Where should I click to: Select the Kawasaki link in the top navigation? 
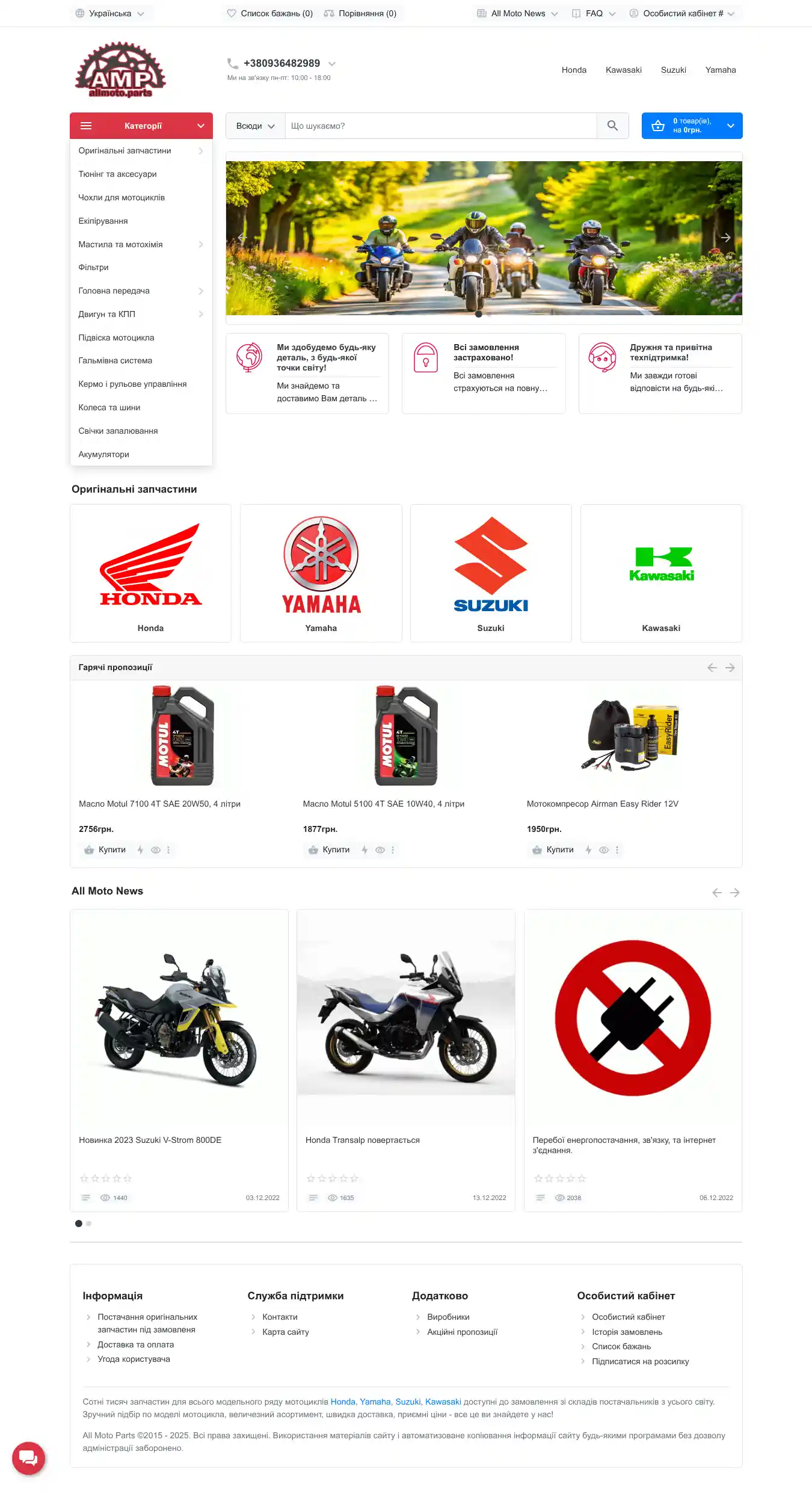624,70
